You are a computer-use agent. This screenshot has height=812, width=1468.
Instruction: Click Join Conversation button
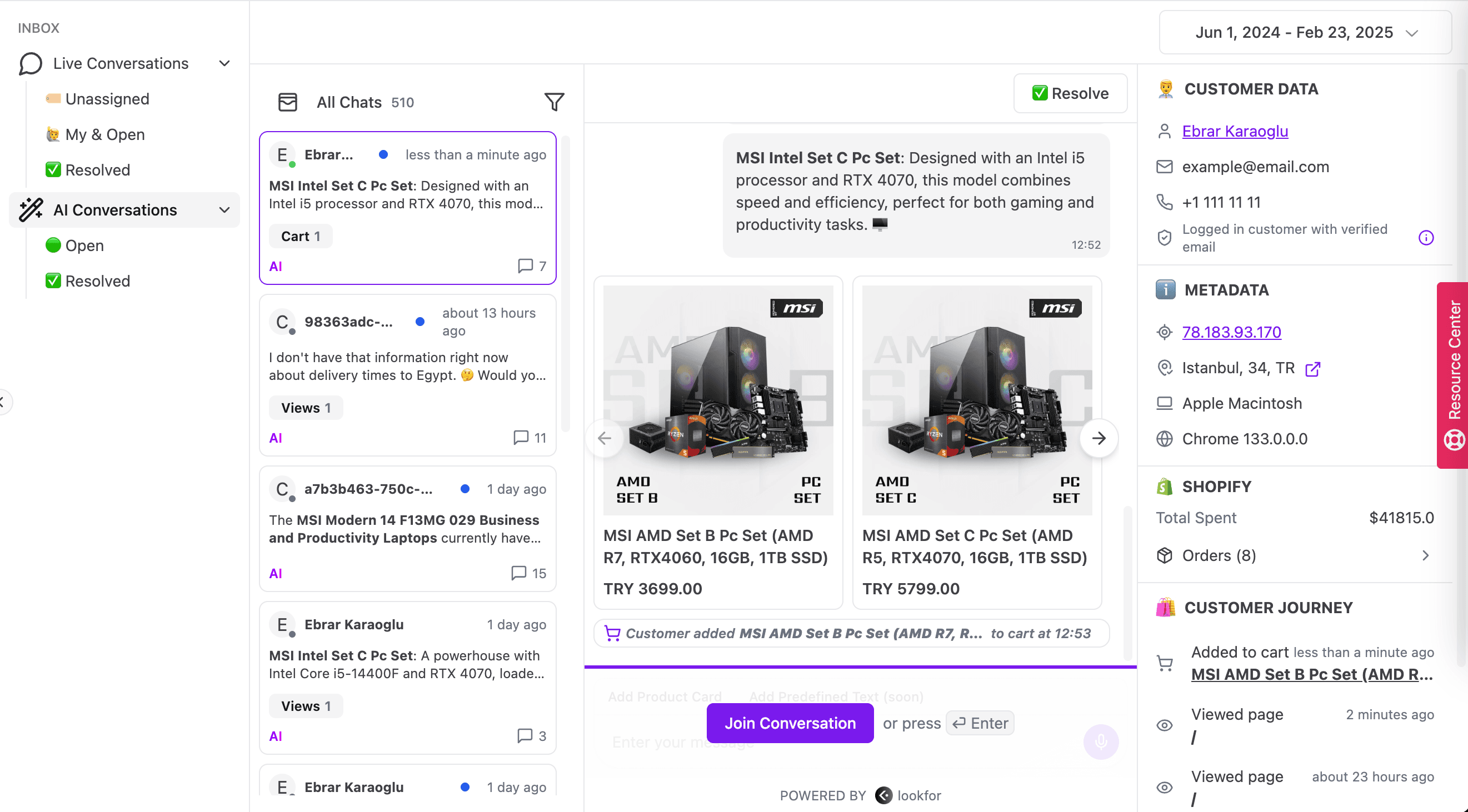[x=790, y=723]
